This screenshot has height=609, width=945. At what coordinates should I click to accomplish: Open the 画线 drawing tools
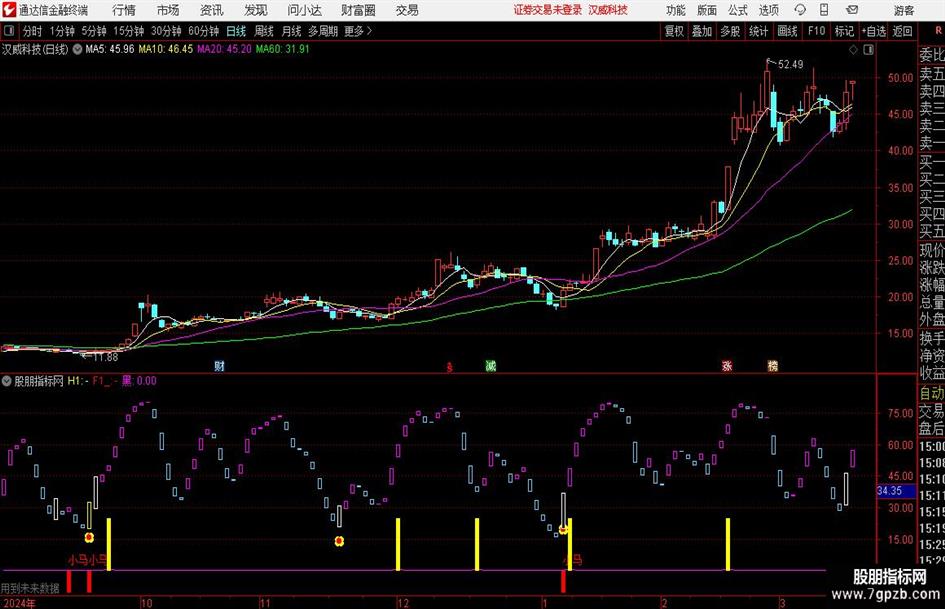coord(787,31)
